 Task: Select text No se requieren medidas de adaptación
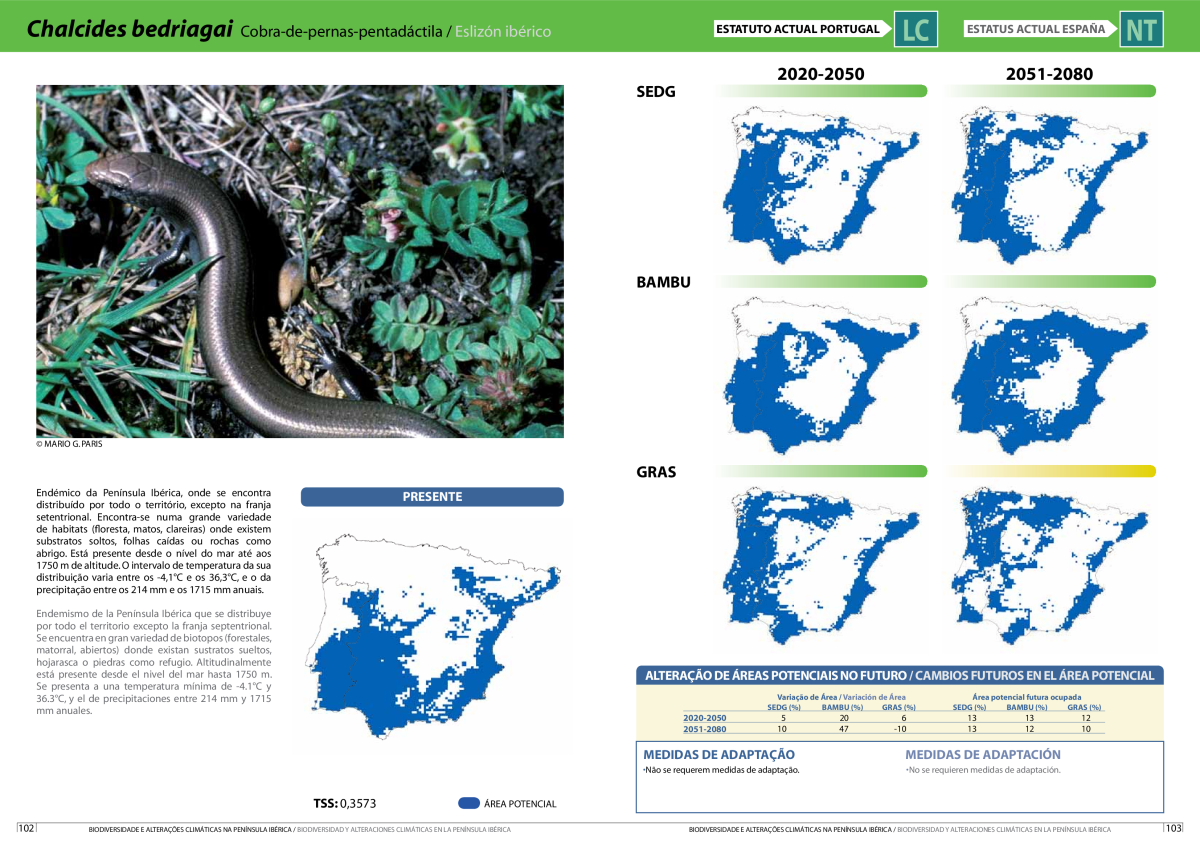[x=983, y=770]
